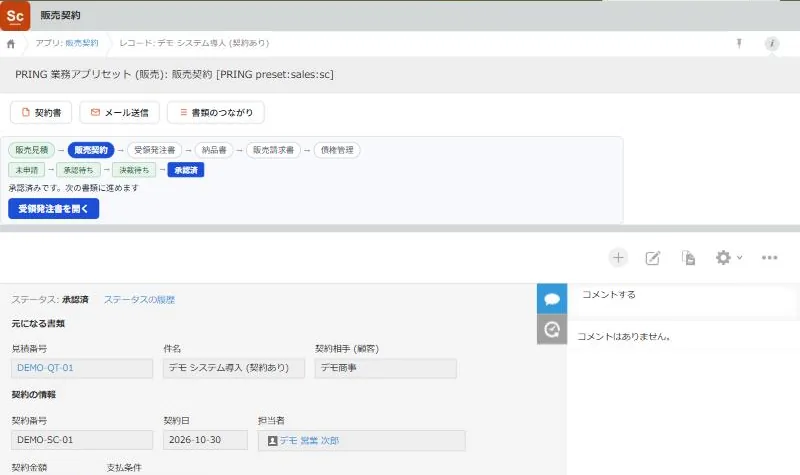The image size is (800, 475).
Task: Click the orange Sc app logo
Action: click(x=15, y=15)
